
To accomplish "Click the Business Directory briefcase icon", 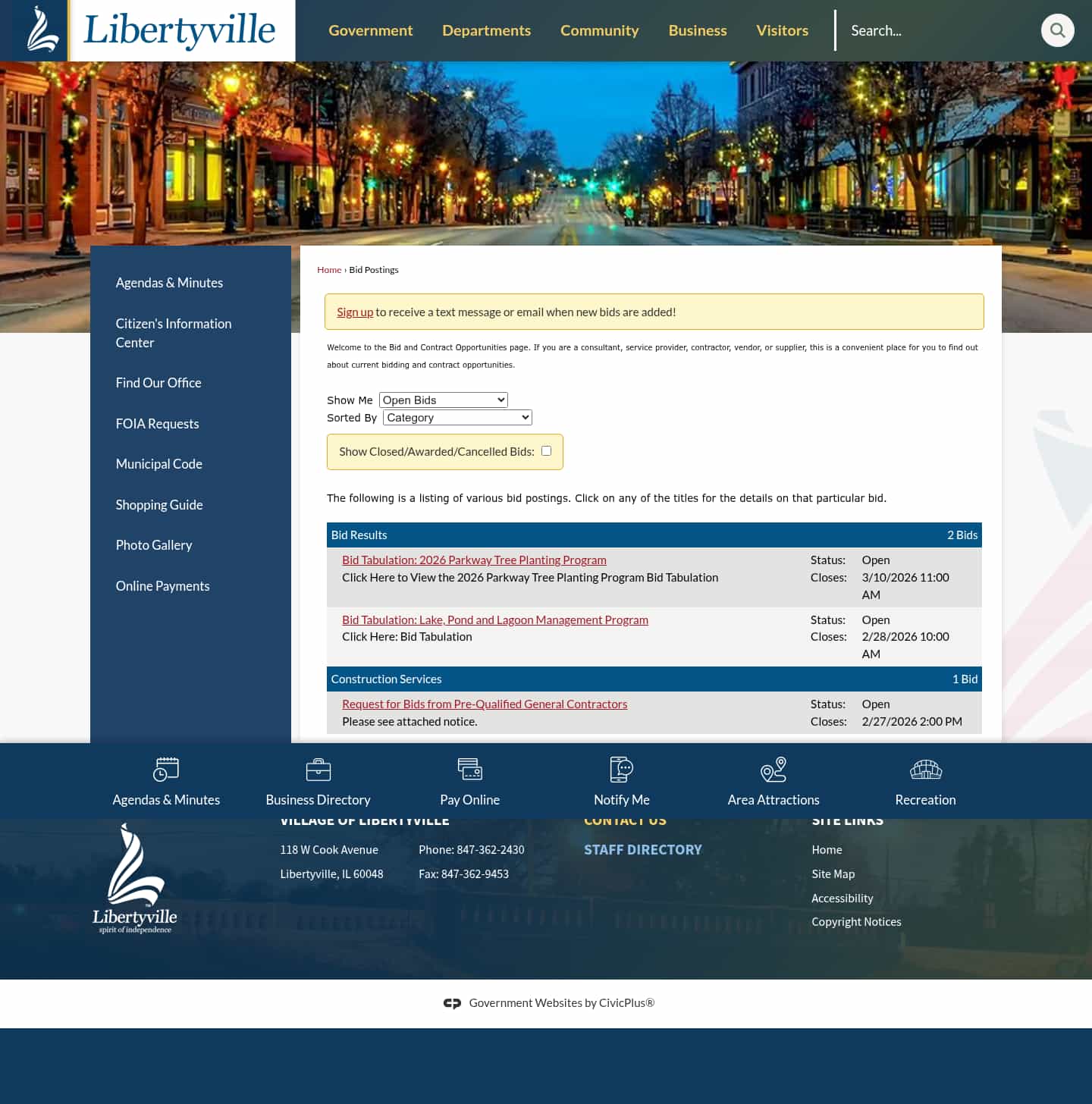I will 318,769.
